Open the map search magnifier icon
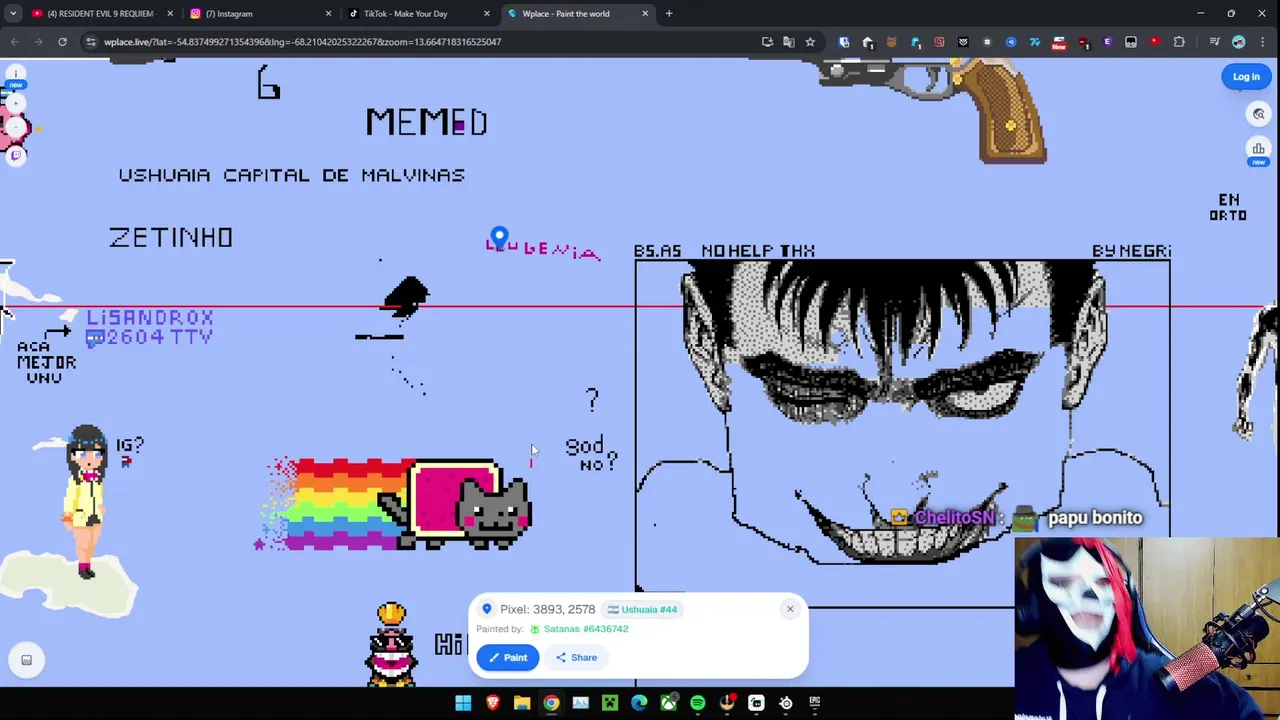1280x720 pixels. (1259, 114)
